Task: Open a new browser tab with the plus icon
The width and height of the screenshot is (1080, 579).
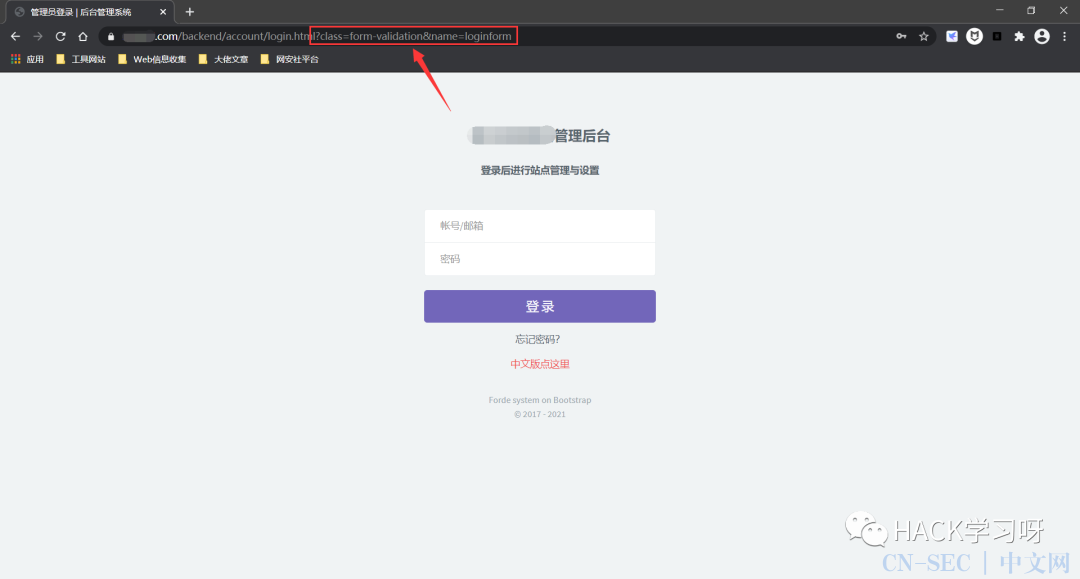Action: coord(190,11)
